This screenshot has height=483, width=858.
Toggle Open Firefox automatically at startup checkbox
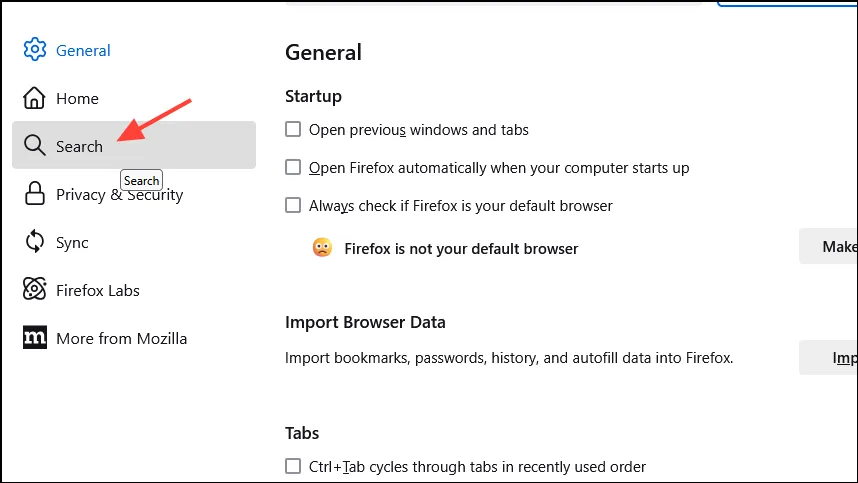pyautogui.click(x=293, y=168)
